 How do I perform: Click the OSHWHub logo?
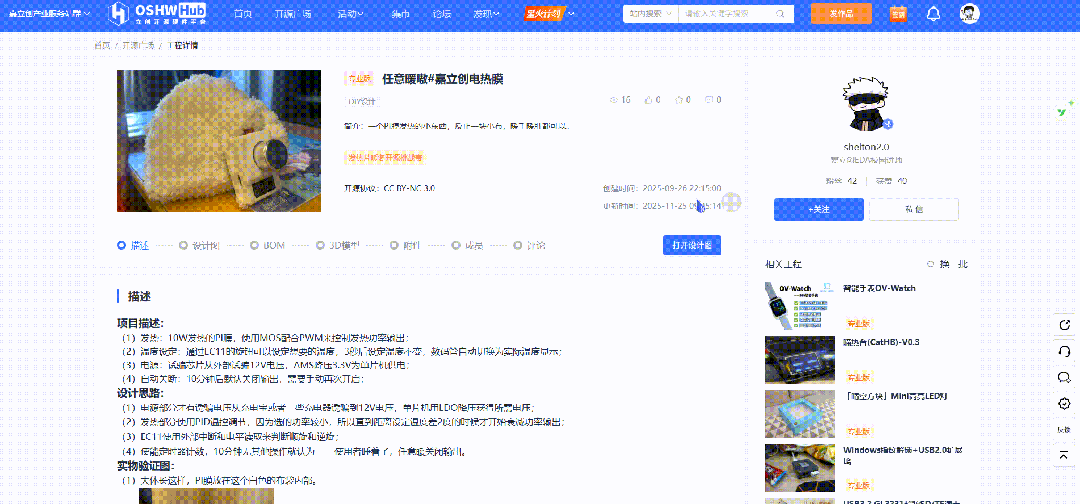click(157, 13)
